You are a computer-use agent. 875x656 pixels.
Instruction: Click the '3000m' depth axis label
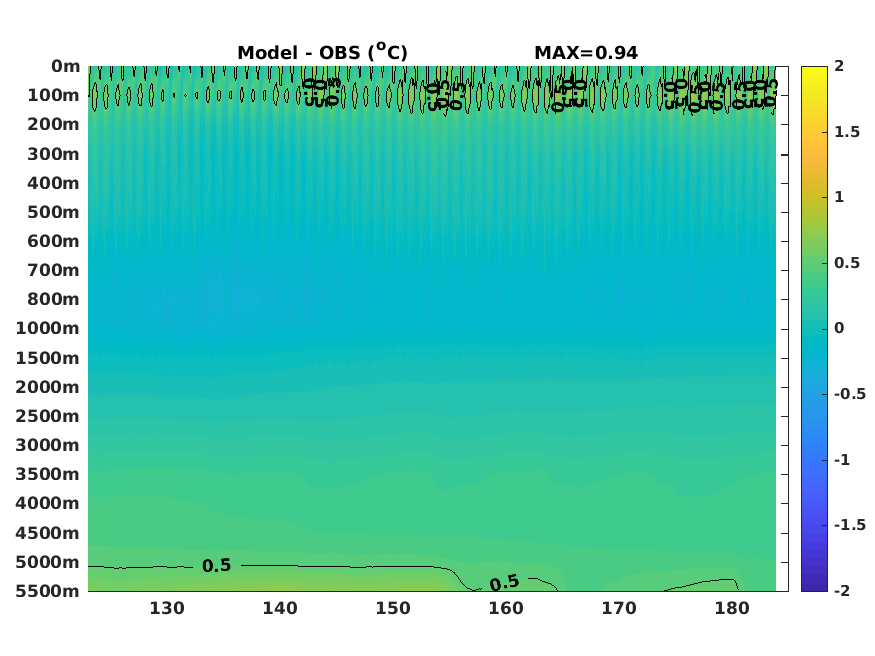point(48,445)
